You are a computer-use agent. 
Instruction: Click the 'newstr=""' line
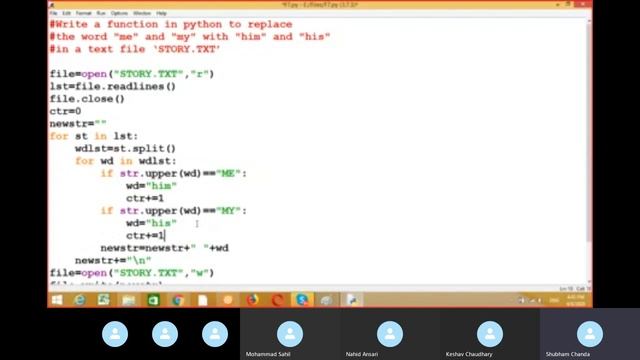click(x=78, y=123)
